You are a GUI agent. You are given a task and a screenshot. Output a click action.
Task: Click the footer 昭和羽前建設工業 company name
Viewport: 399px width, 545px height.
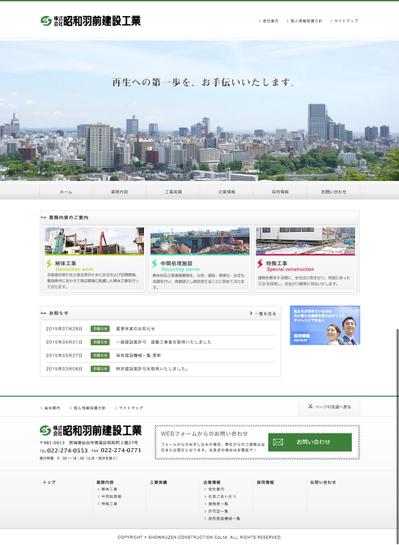tap(103, 430)
